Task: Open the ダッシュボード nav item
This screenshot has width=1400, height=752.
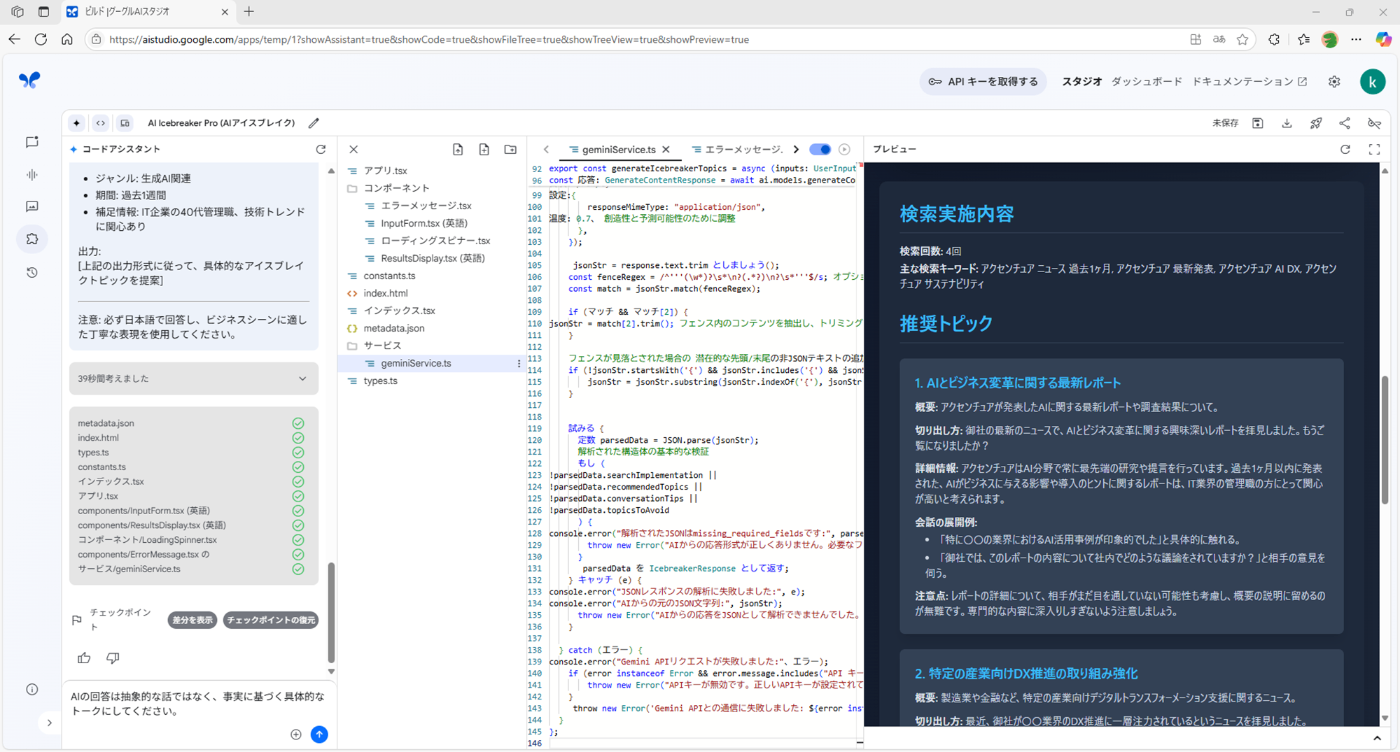Action: 1147,82
